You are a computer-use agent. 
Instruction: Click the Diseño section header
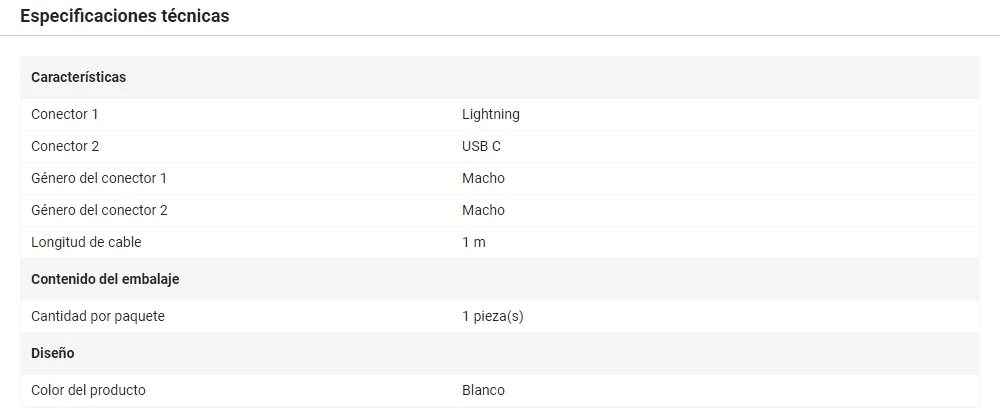coord(53,353)
